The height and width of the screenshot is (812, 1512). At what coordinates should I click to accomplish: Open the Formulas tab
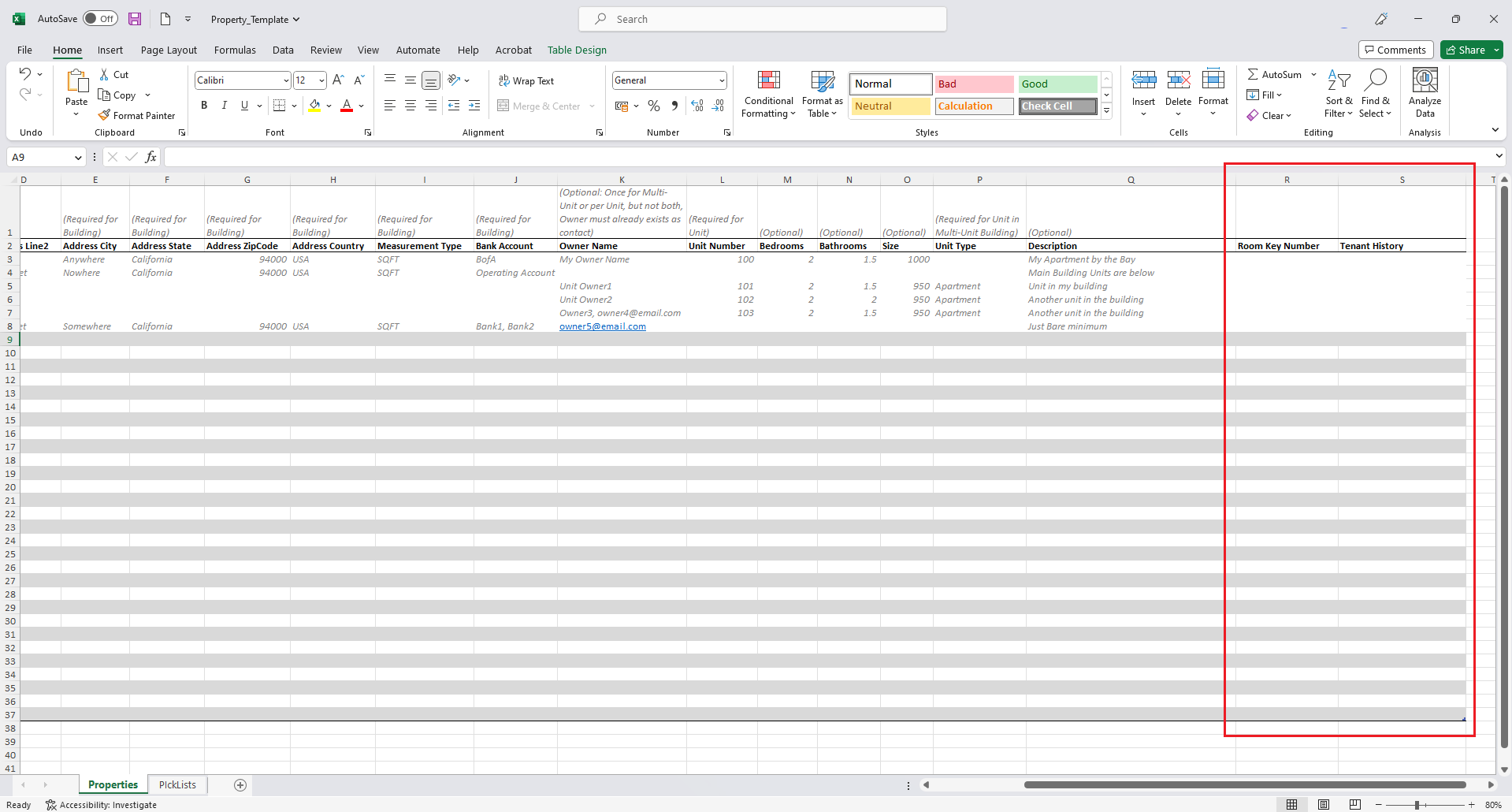pyautogui.click(x=235, y=50)
